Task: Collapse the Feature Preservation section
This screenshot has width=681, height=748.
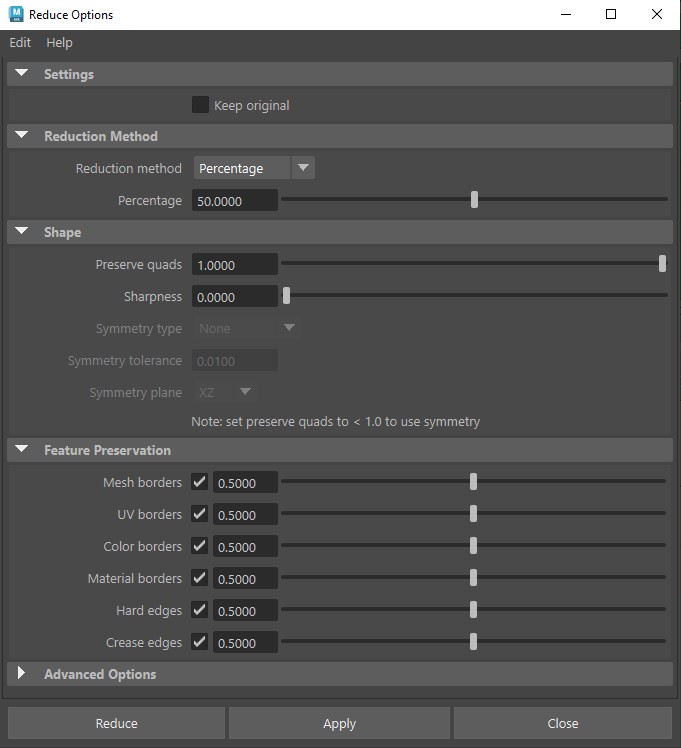Action: (22, 451)
